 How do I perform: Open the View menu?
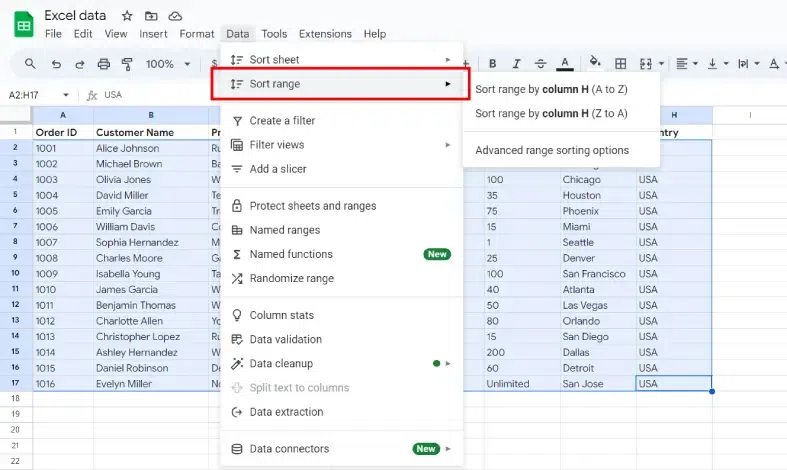pyautogui.click(x=116, y=34)
